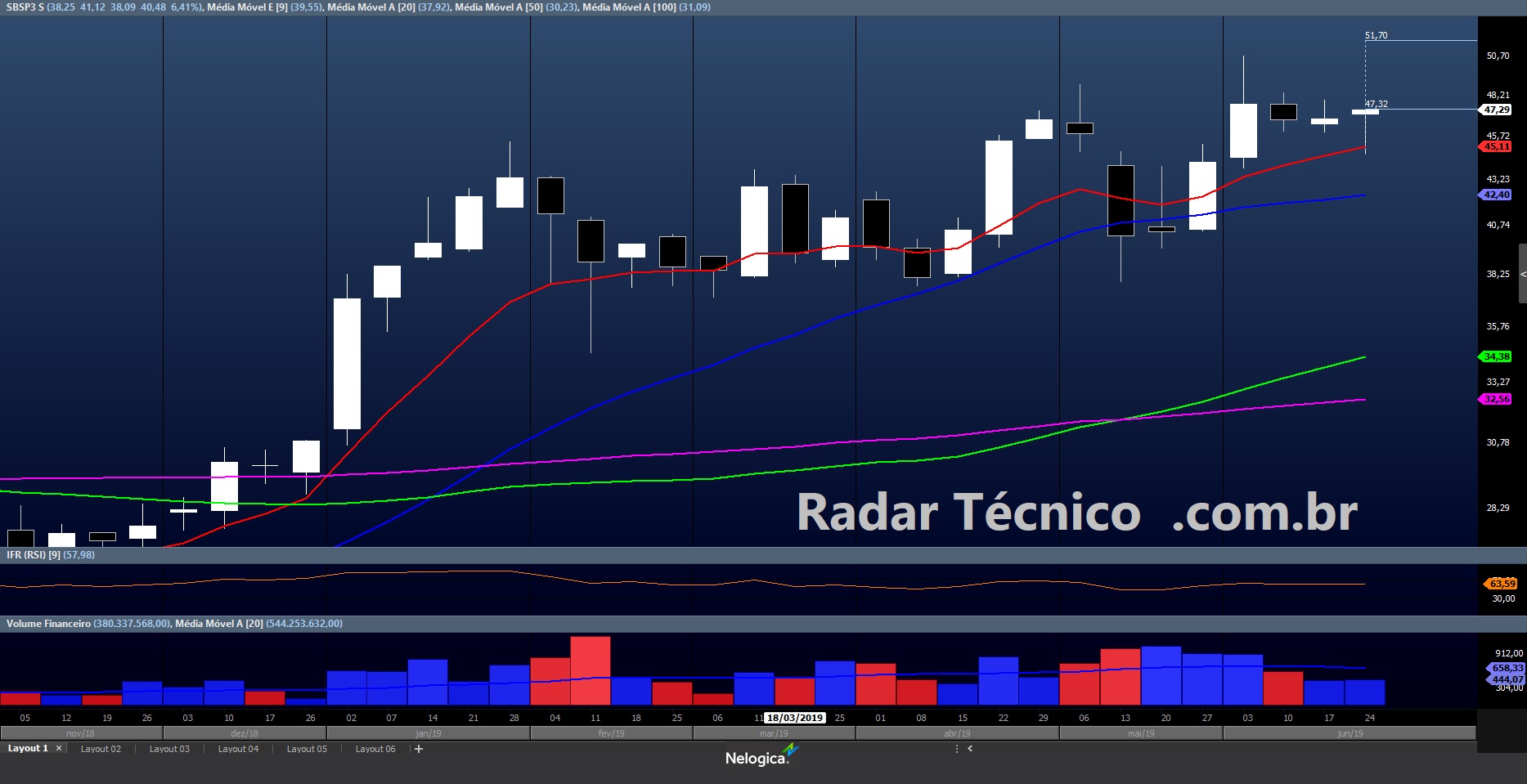Jump to jan/19 in the timeline bar
The width and height of the screenshot is (1527, 784).
(x=428, y=733)
